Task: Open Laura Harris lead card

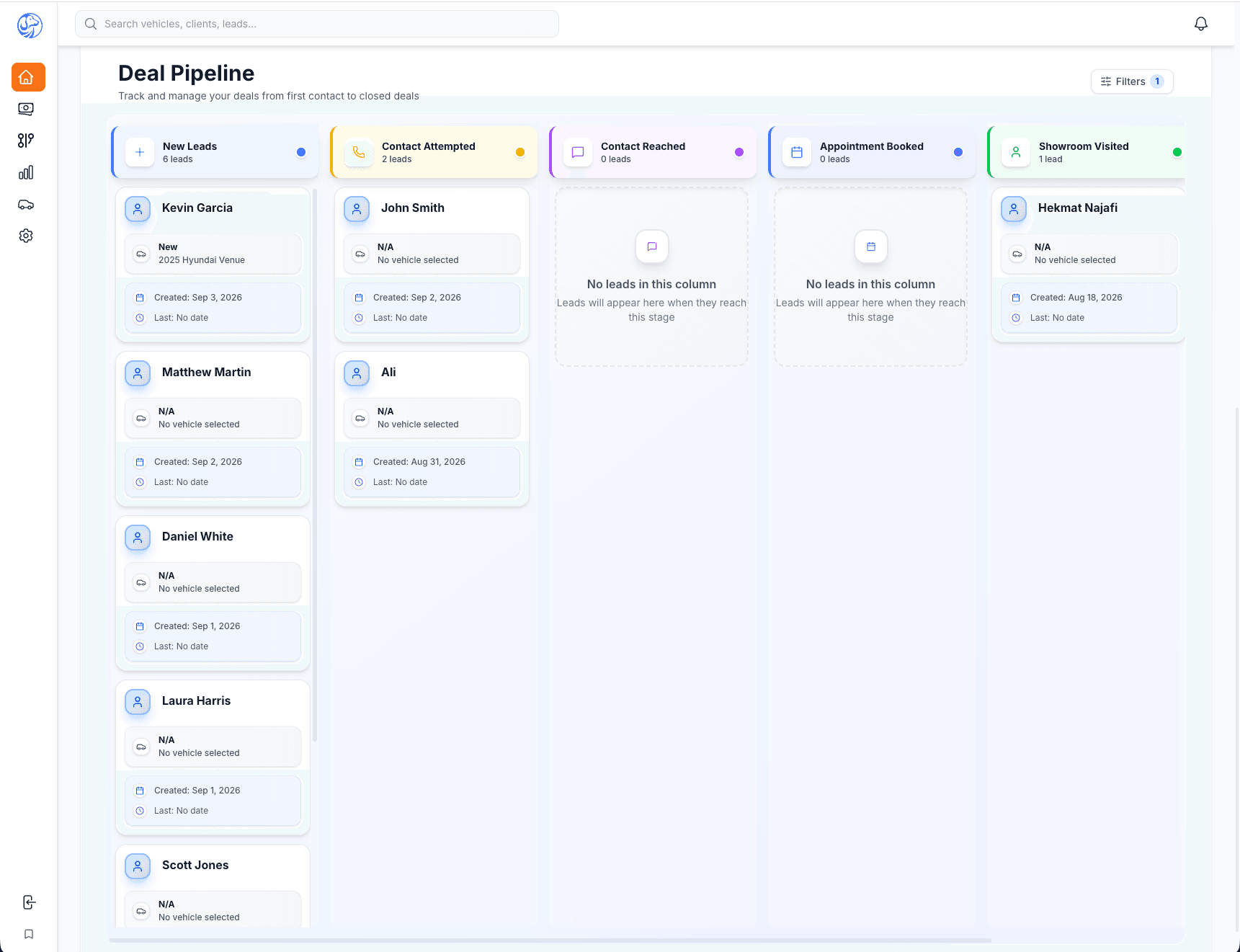Action: (213, 758)
